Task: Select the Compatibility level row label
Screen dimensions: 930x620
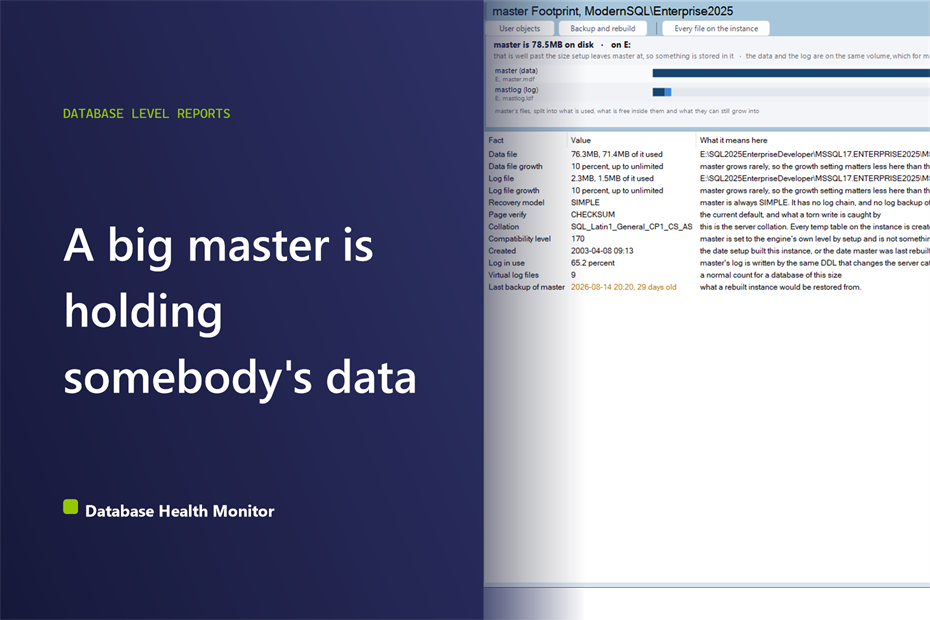Action: pos(520,239)
